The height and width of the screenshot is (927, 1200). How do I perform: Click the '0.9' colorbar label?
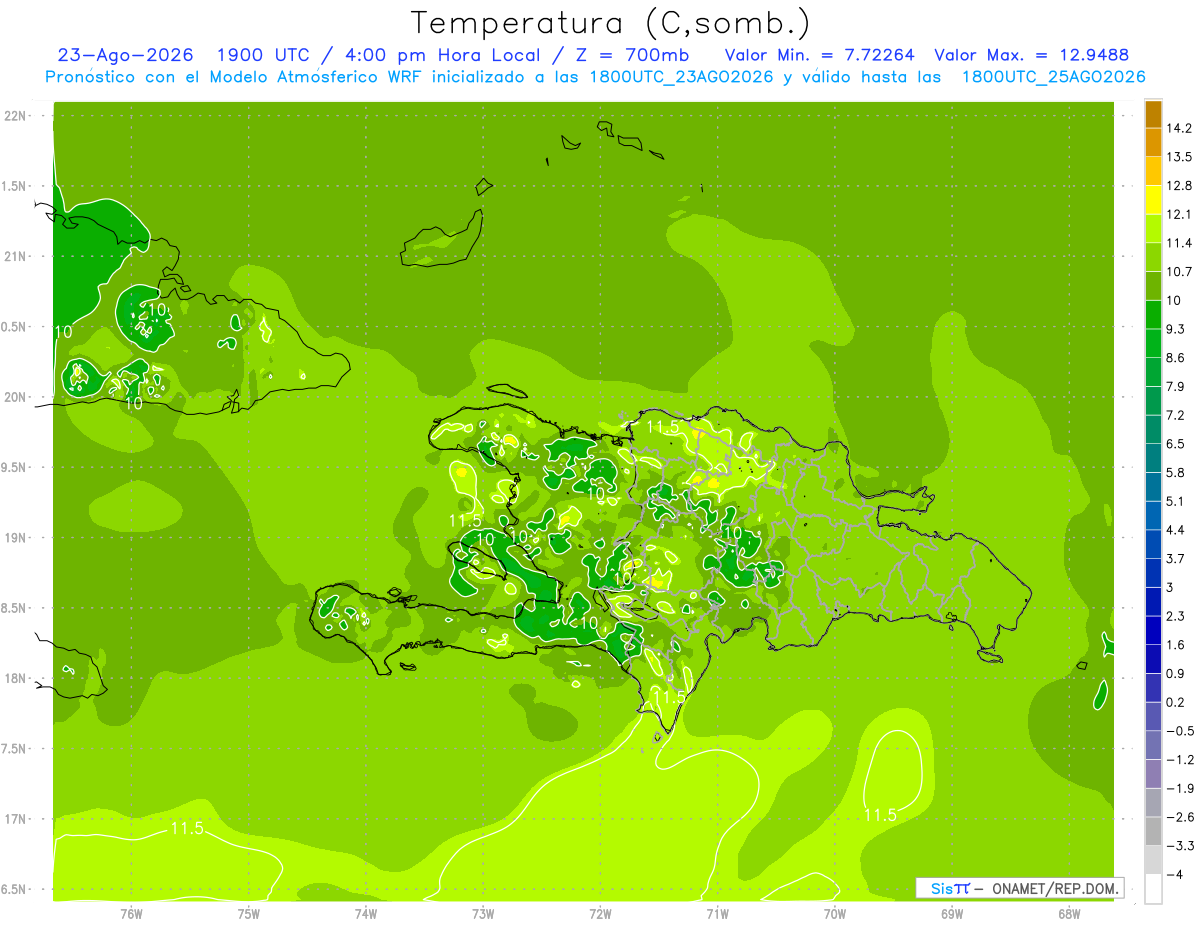[1176, 673]
